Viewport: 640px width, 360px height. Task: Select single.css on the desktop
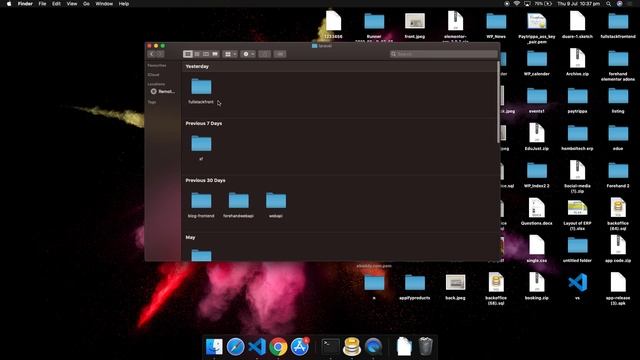tap(537, 249)
